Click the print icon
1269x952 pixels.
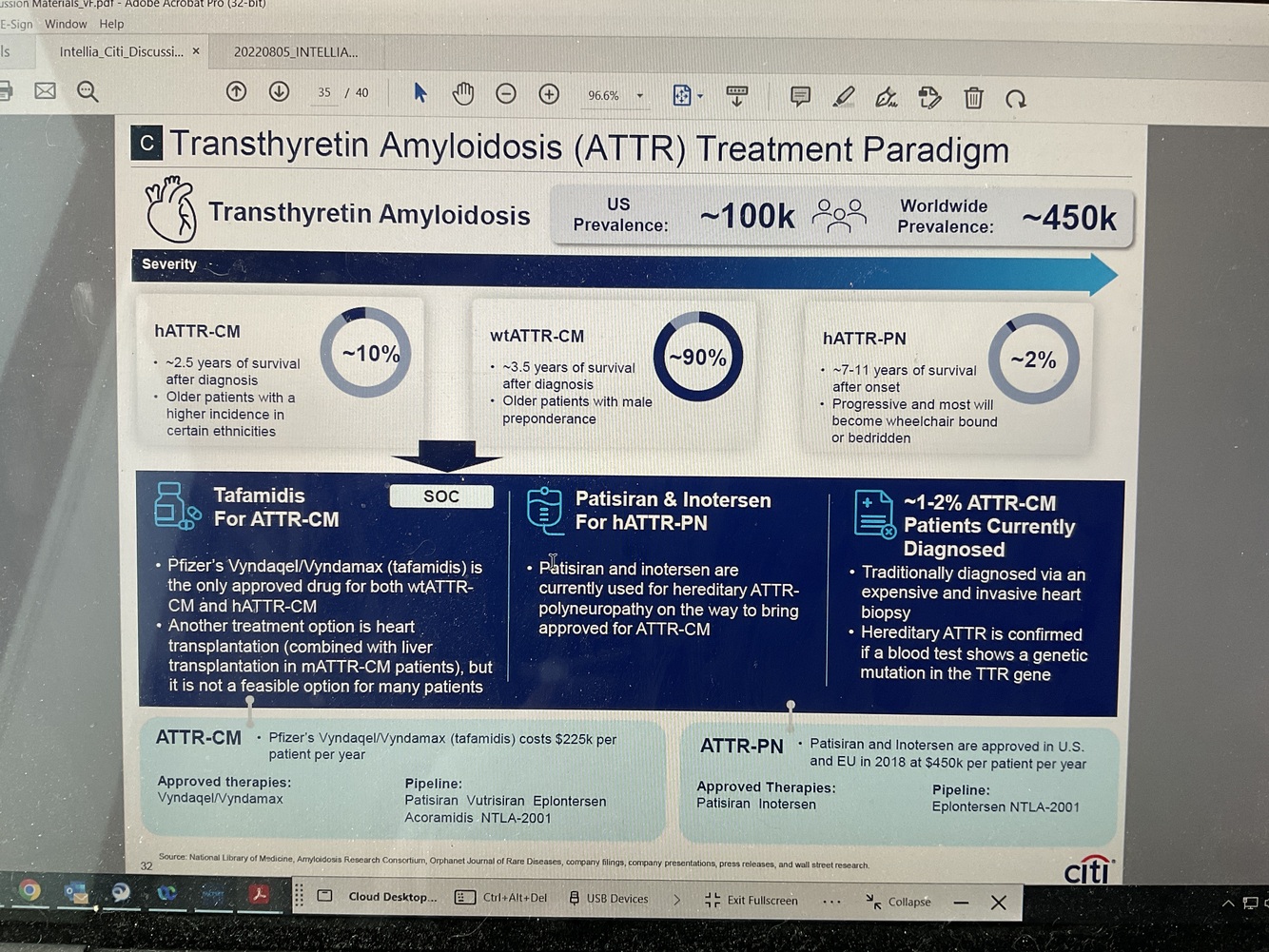[5, 90]
